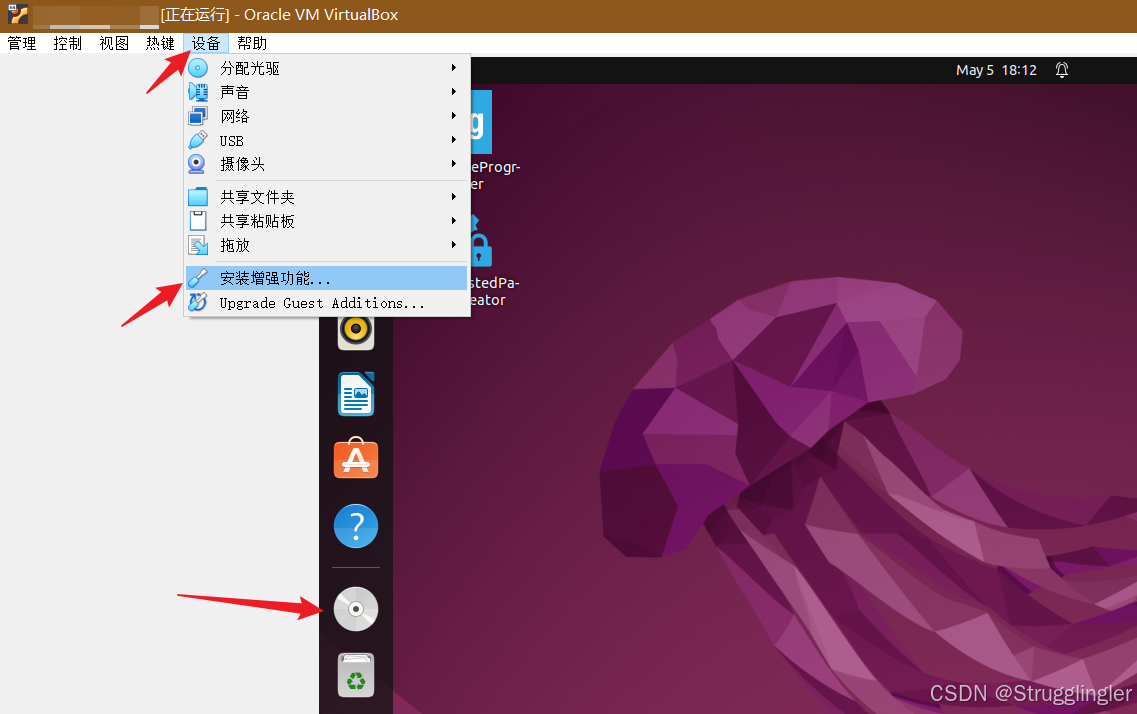The height and width of the screenshot is (714, 1137).
Task: Click the folder icon beside 共享文件夹
Action: point(198,196)
